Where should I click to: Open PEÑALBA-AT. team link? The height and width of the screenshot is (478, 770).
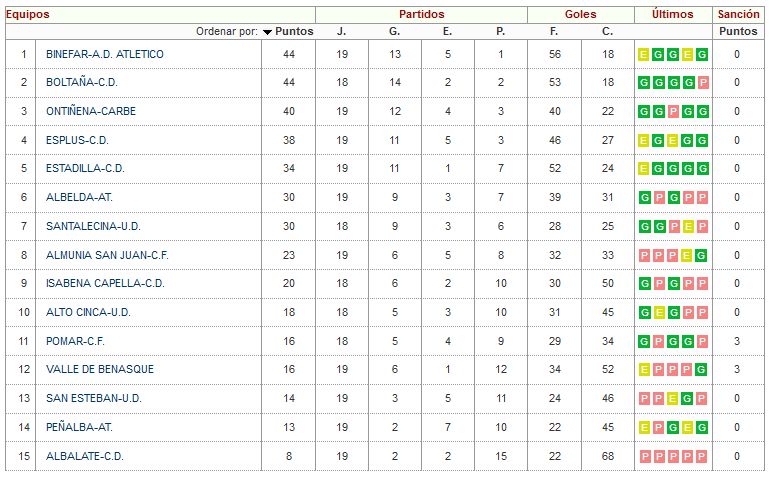point(79,427)
